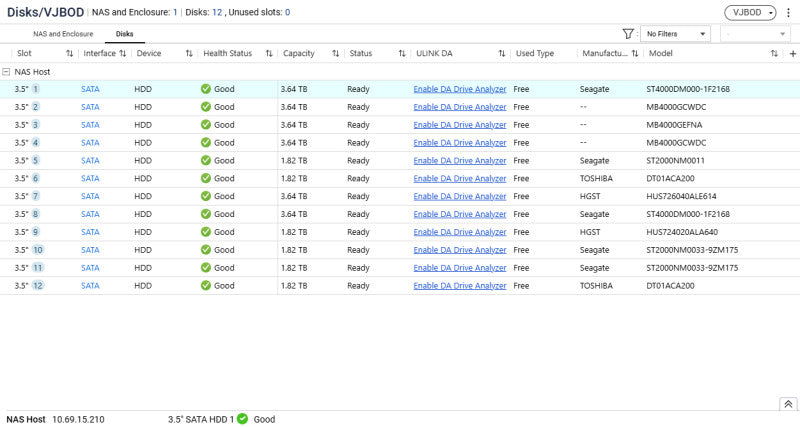The image size is (800, 427).
Task: Click Good health checkmark for slot 11
Action: [206, 267]
